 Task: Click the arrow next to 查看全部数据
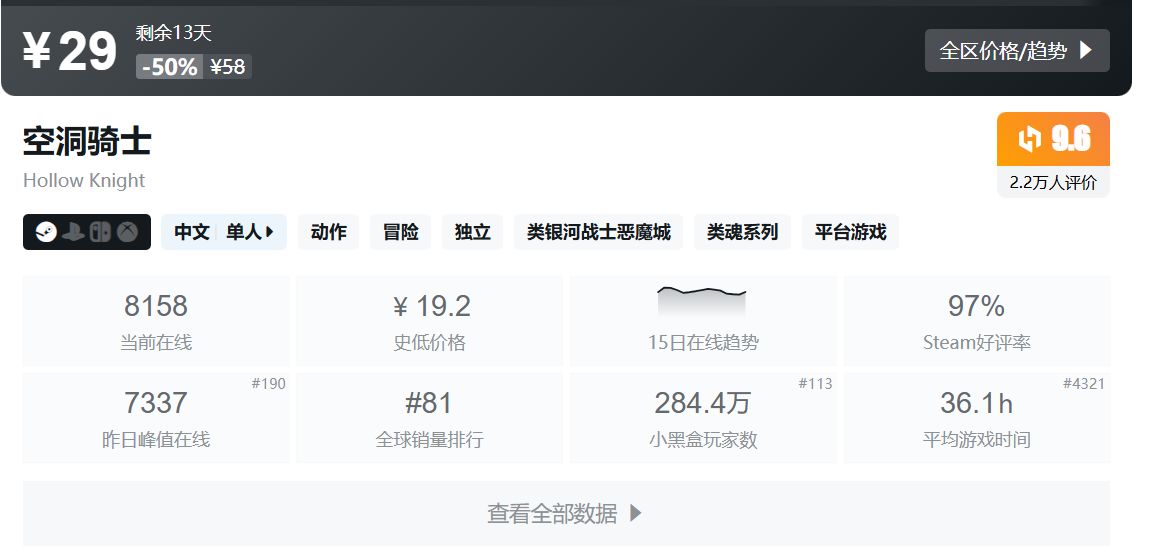click(636, 513)
